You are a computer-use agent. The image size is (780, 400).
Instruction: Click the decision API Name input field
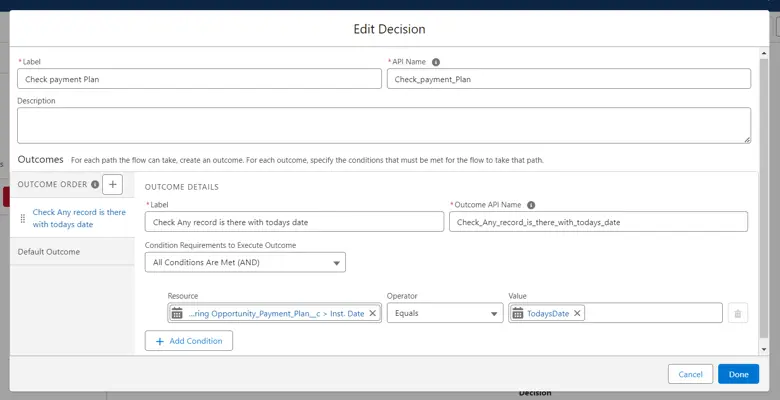[569, 79]
